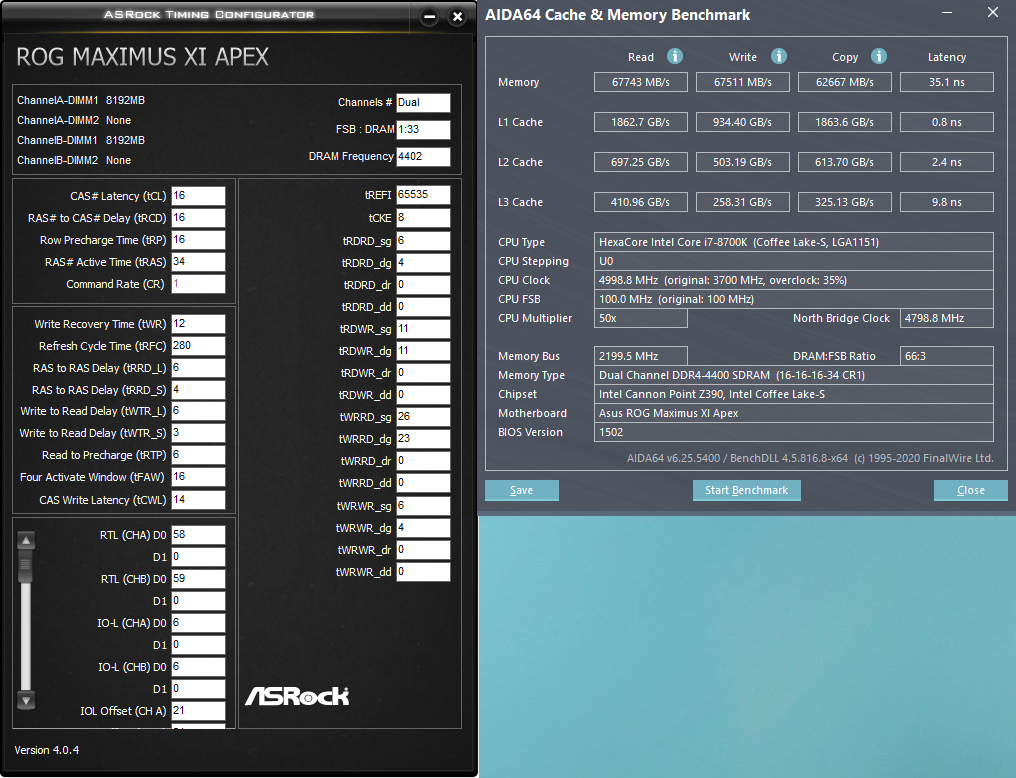Close the AIDA64 benchmark window via X
Viewport: 1016px width, 778px height.
(992, 12)
